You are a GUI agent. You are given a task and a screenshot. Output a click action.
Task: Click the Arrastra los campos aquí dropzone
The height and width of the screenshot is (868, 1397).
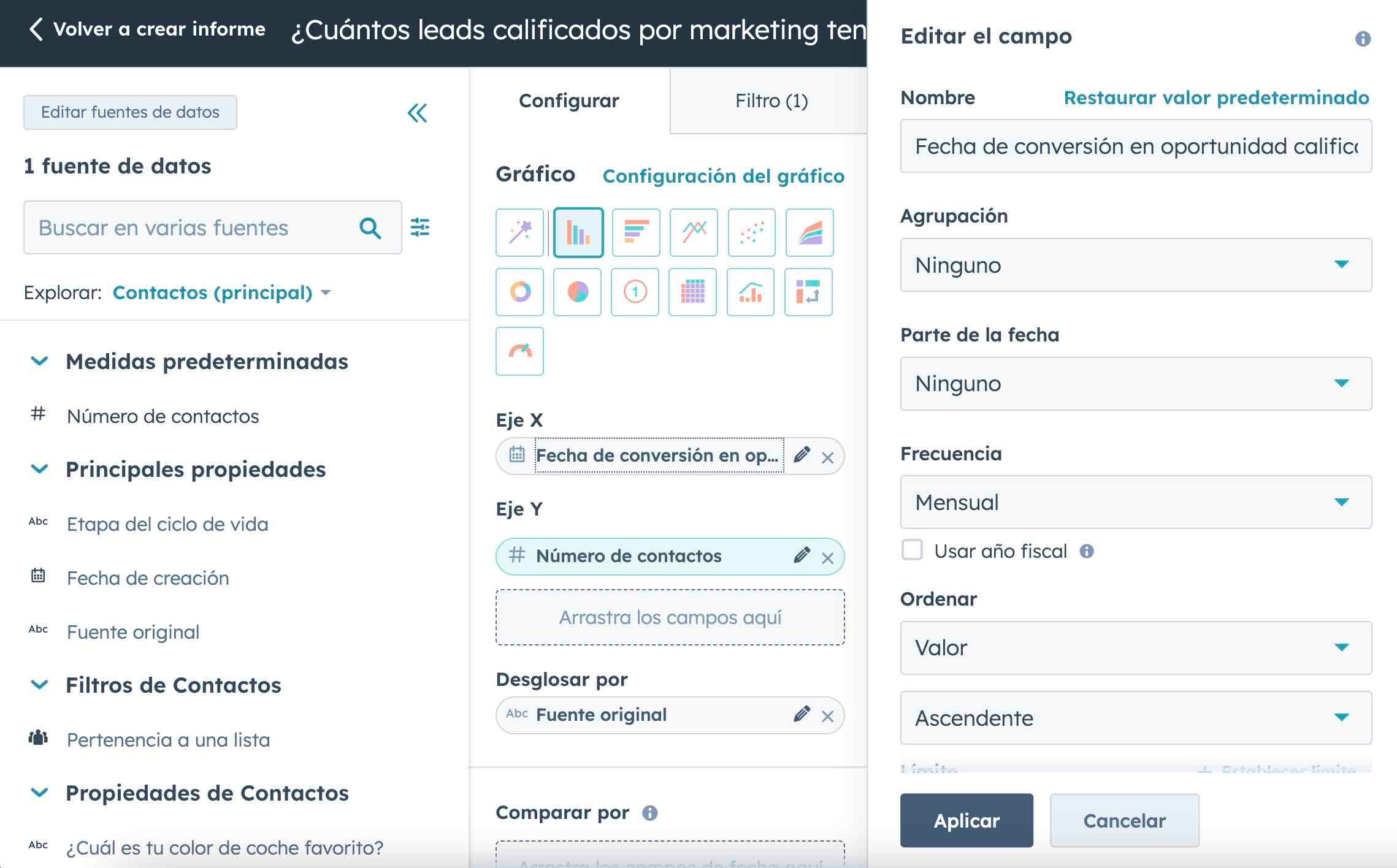pyautogui.click(x=670, y=617)
